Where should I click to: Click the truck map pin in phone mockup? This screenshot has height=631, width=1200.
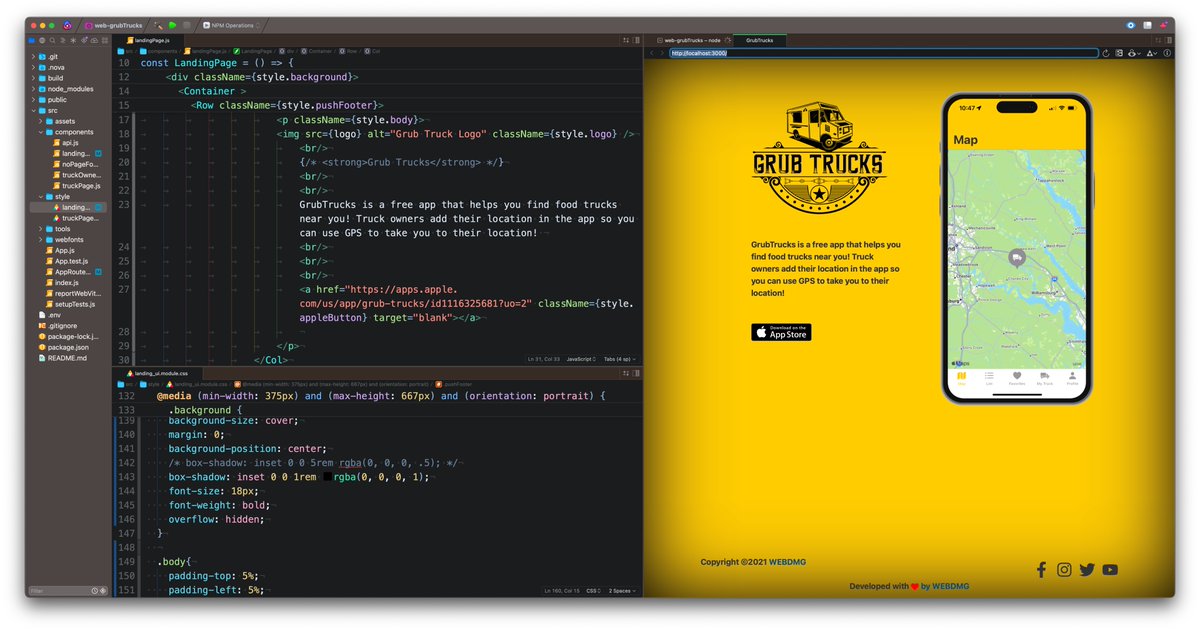(1016, 257)
